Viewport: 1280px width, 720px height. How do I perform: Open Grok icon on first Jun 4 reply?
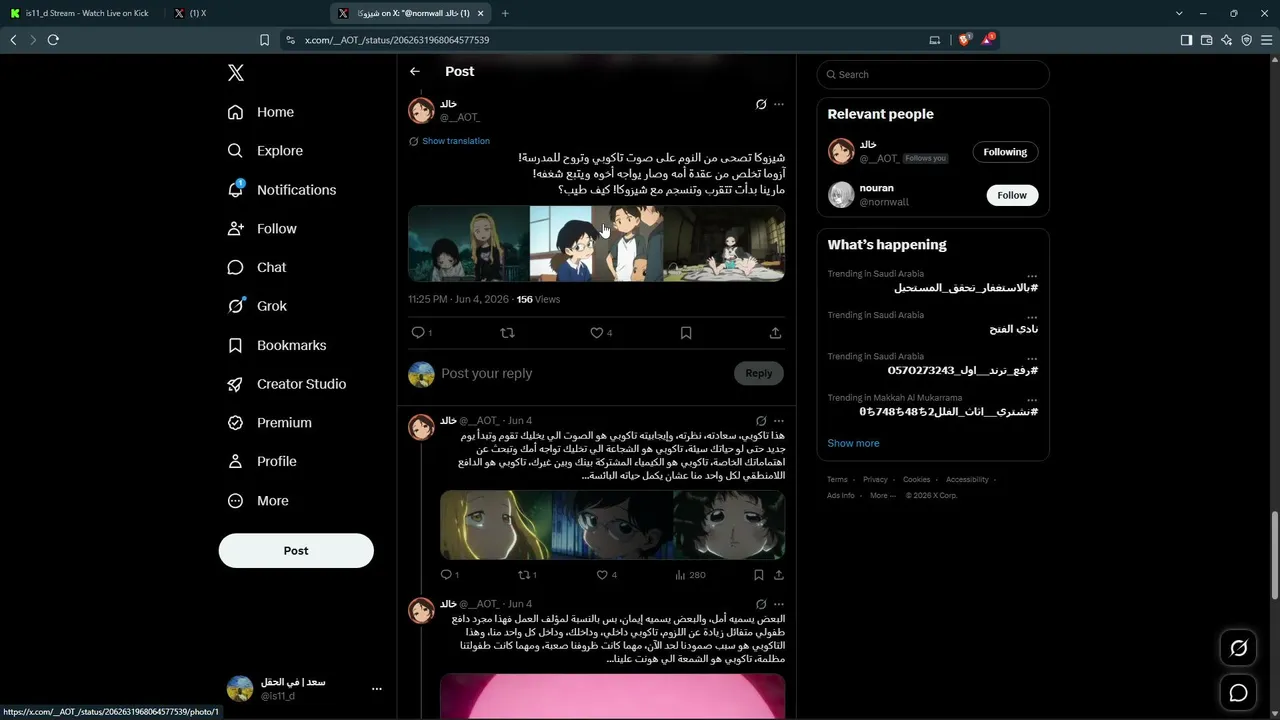761,421
